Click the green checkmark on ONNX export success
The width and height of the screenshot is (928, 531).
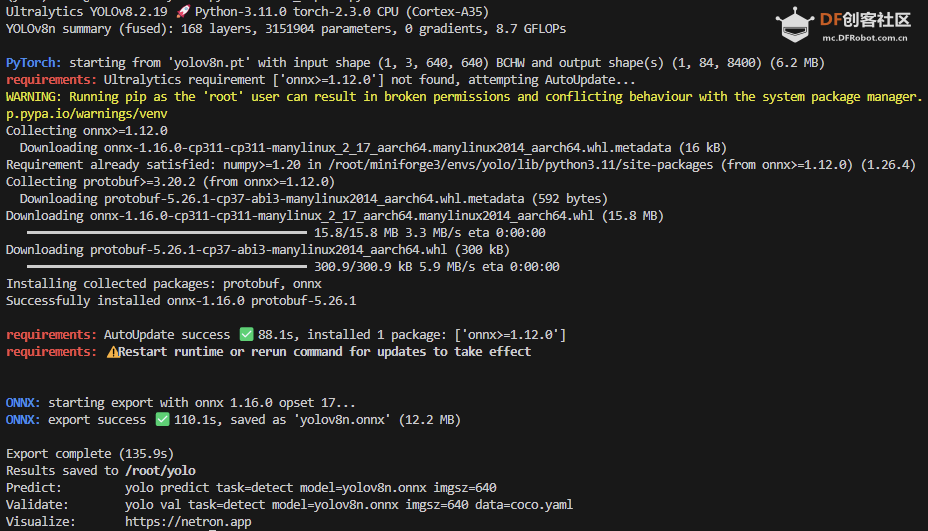(162, 420)
